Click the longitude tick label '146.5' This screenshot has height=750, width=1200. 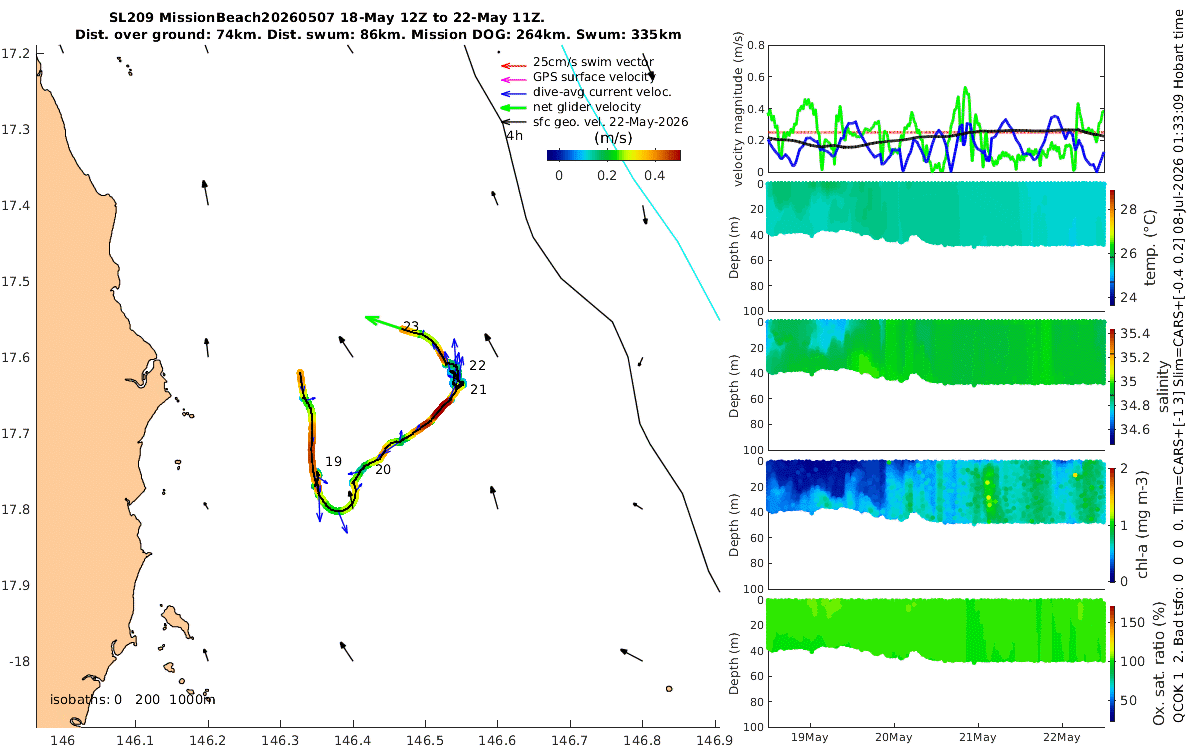425,740
